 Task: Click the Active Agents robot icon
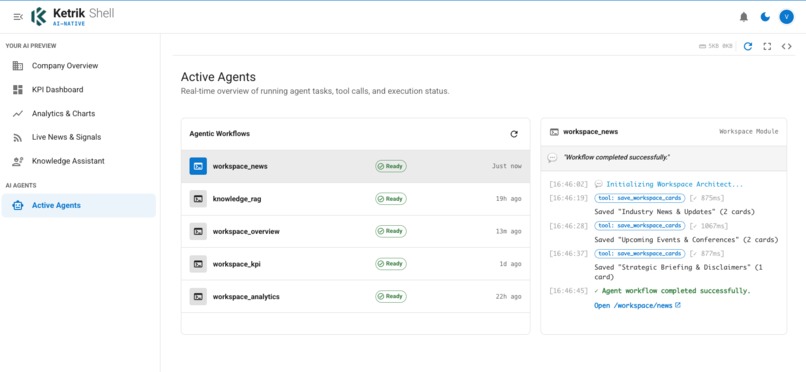click(x=18, y=206)
